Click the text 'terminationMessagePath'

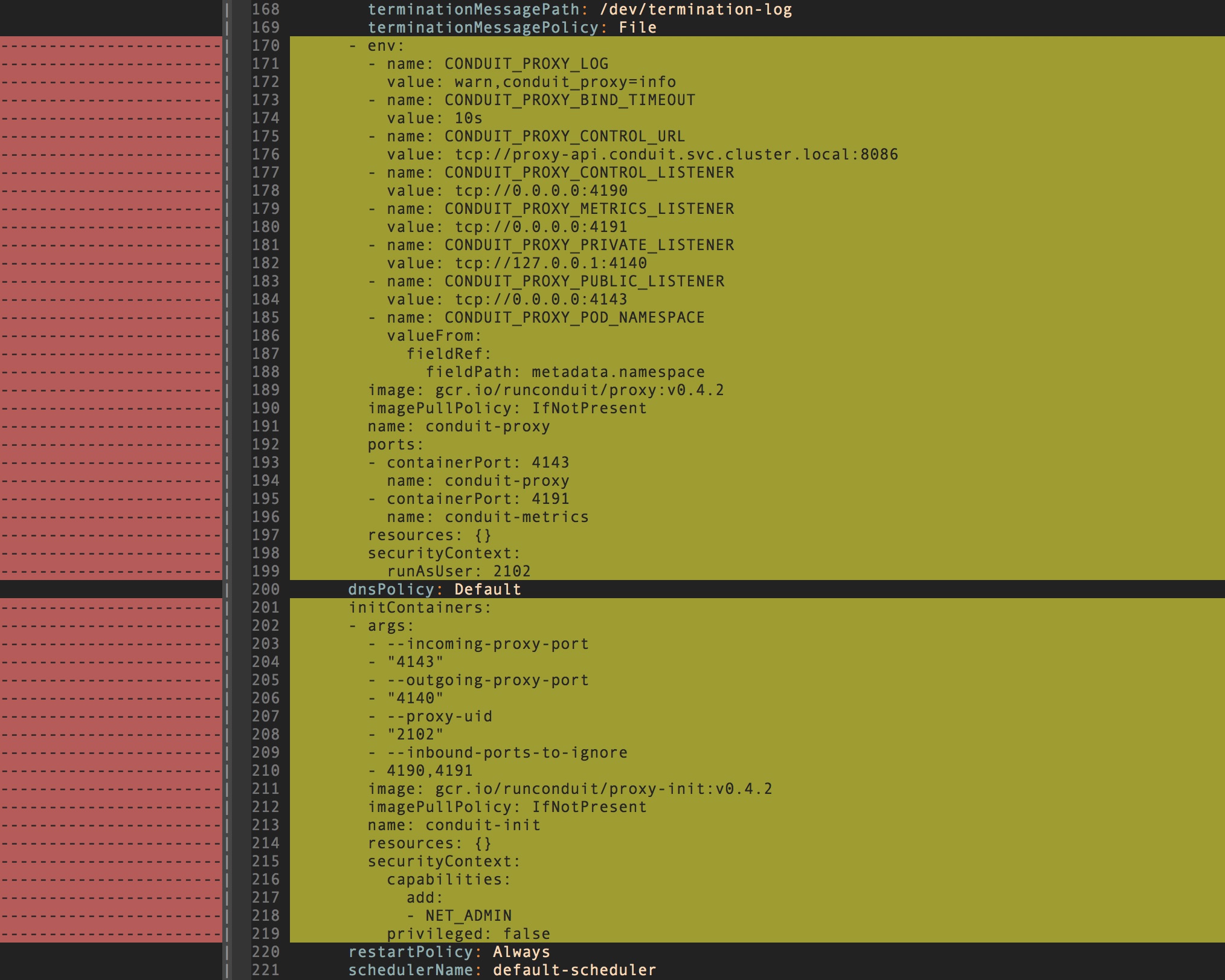tap(474, 10)
